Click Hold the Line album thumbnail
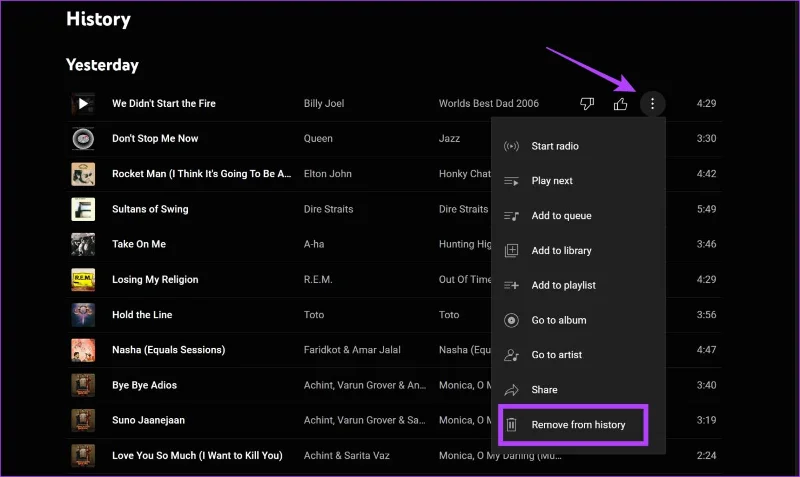Screen dimensions: 800x477 pyautogui.click(x=83, y=315)
